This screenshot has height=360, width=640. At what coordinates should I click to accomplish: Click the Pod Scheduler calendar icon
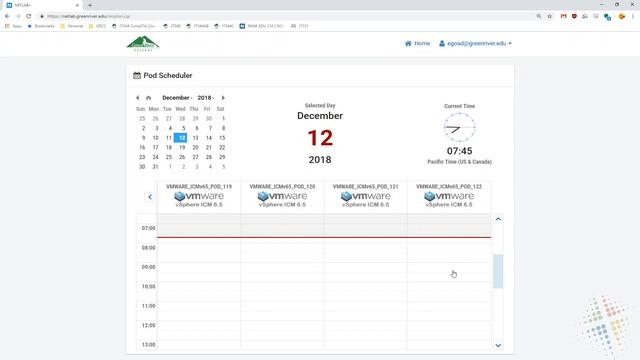[x=137, y=76]
